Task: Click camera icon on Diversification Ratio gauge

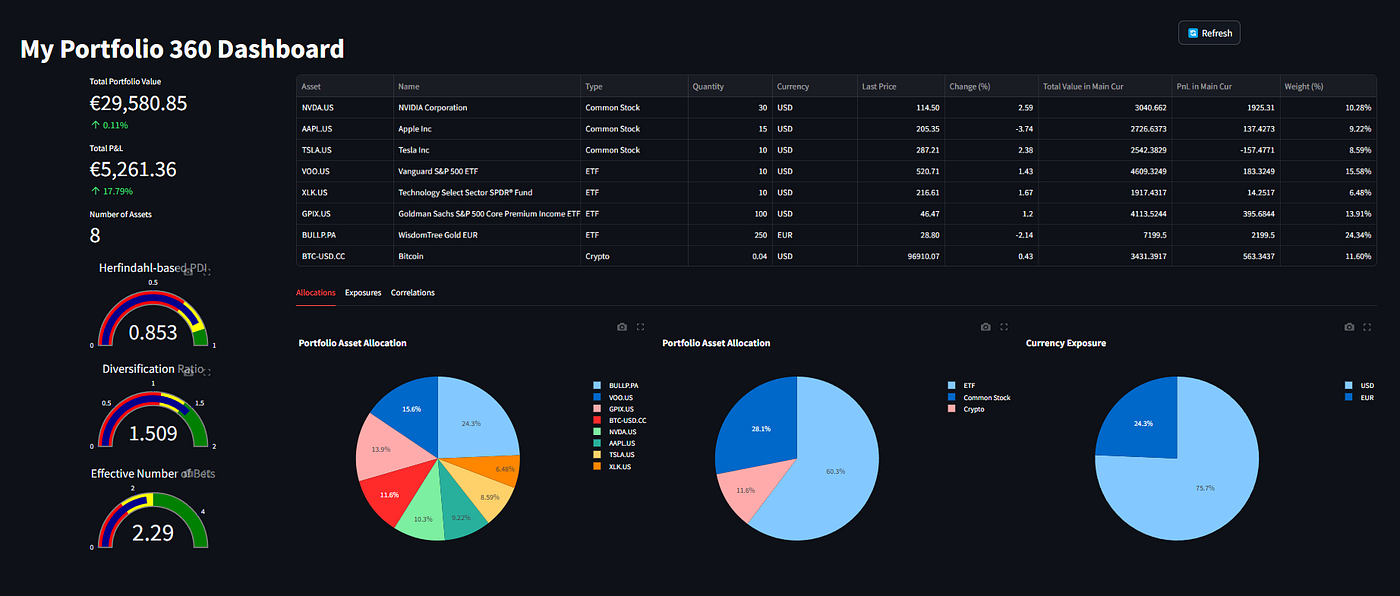Action: (x=188, y=371)
